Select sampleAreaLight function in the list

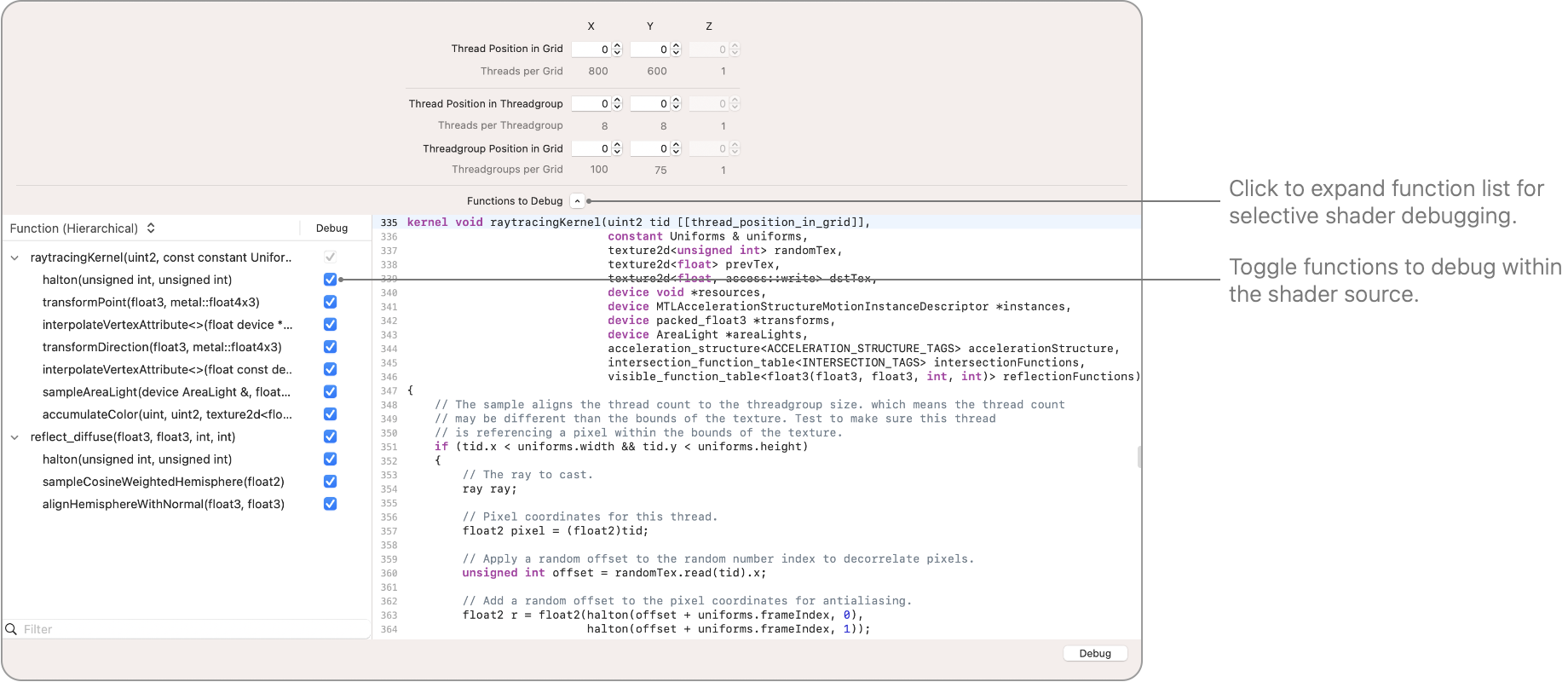[x=166, y=392]
